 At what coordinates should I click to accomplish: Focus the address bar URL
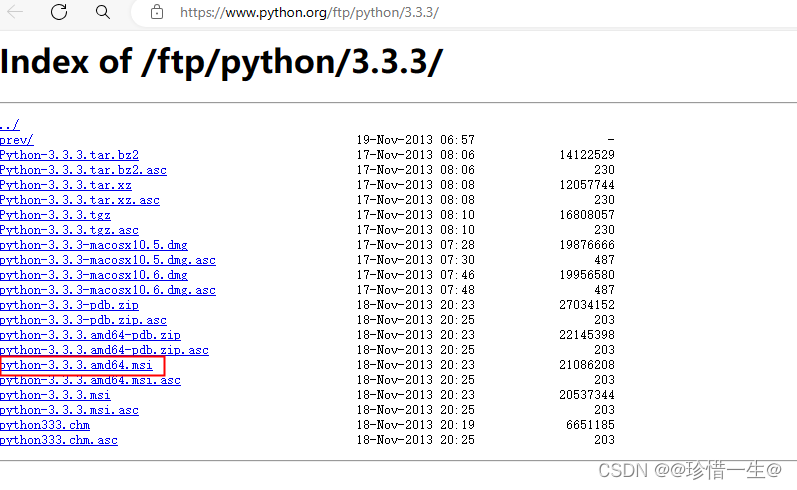point(309,12)
